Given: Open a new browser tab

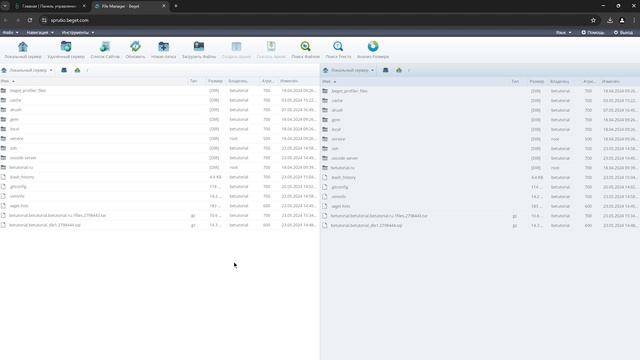Looking at the screenshot, I should pos(176,6).
